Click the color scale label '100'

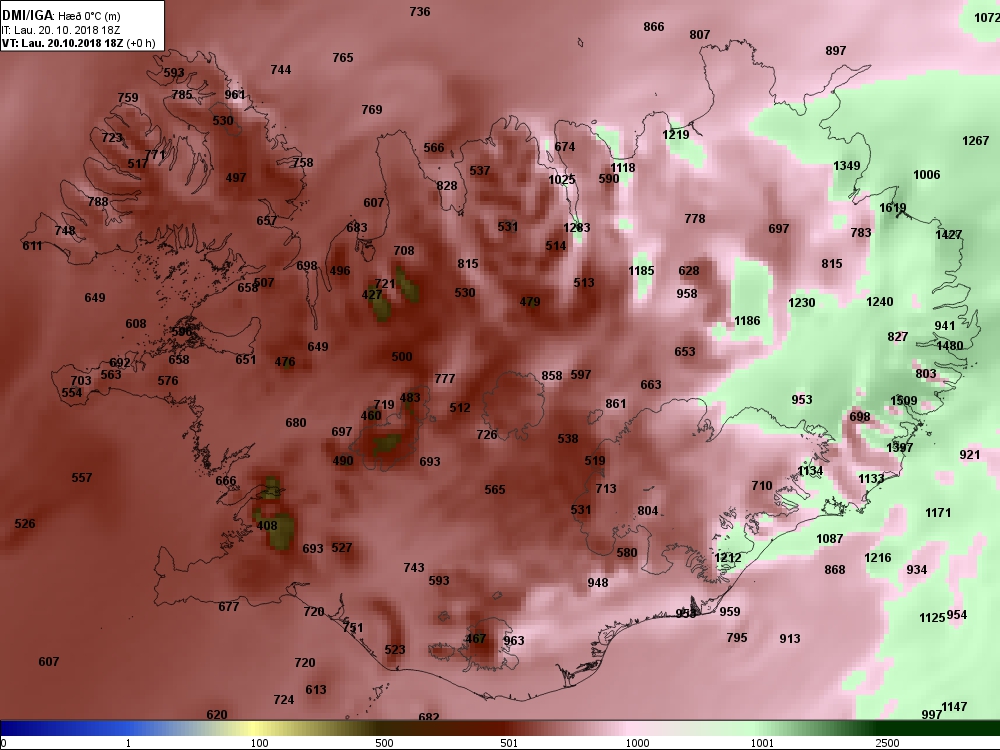(x=260, y=743)
